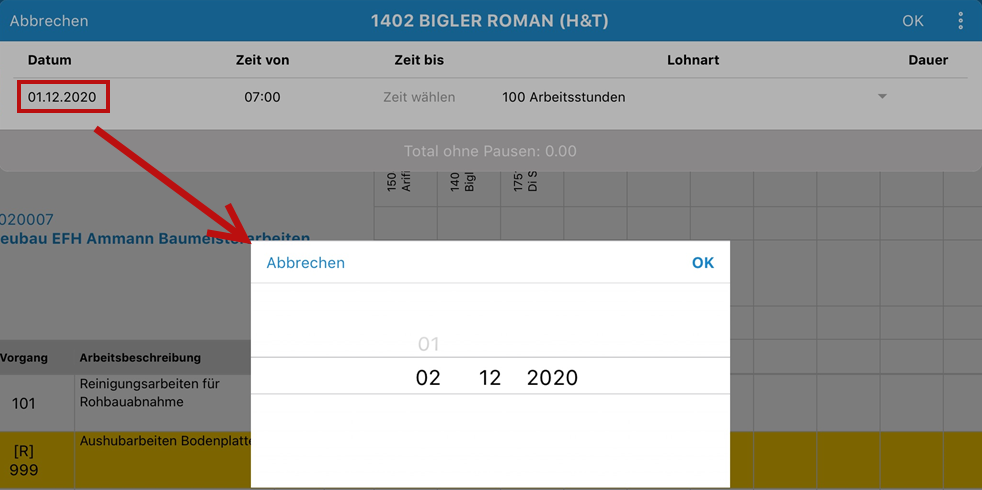This screenshot has height=490, width=982.
Task: Select 100 Arbeitsstunden wage type
Action: pos(564,97)
